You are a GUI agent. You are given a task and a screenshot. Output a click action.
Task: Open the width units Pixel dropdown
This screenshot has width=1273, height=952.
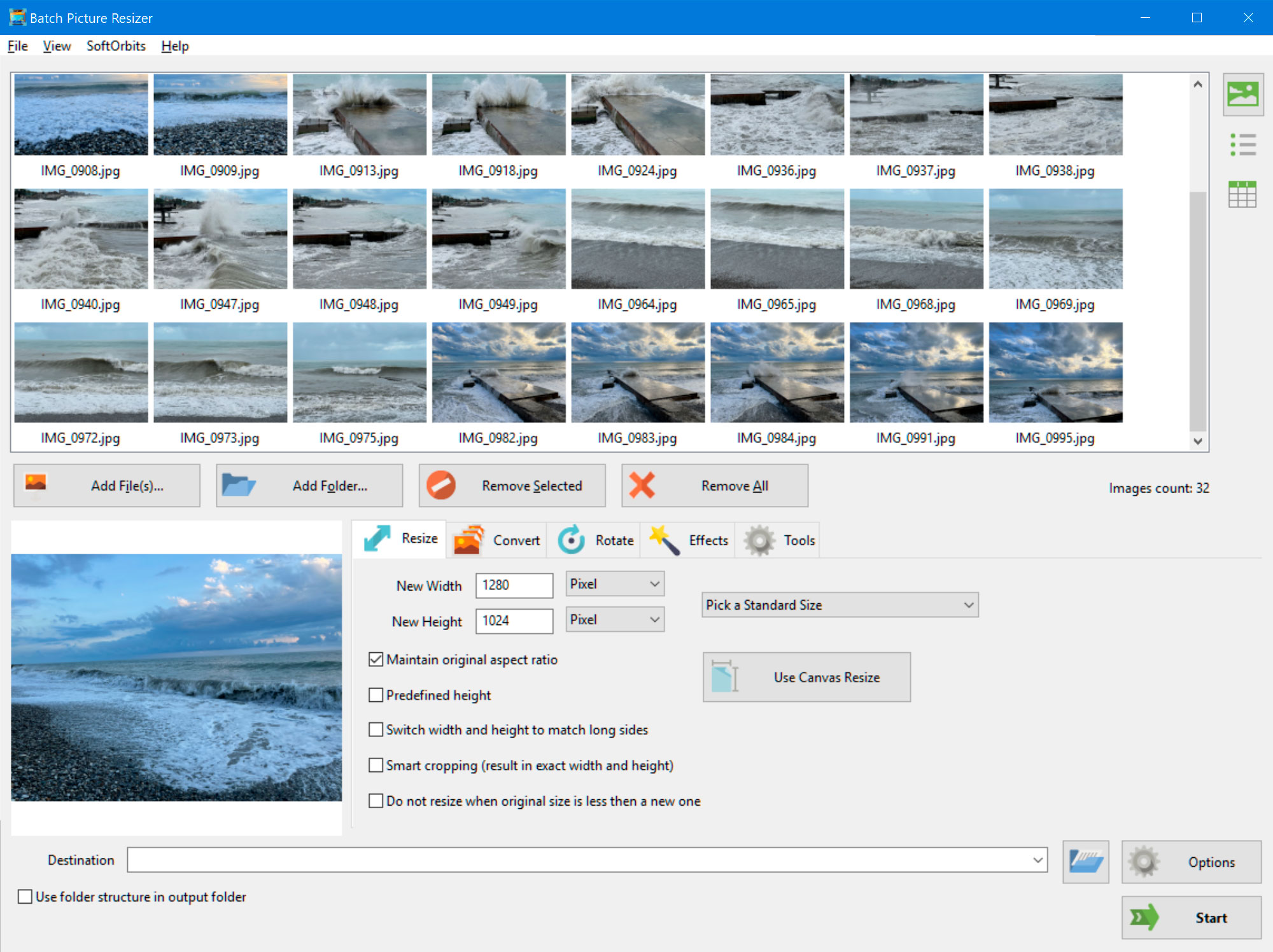654,584
